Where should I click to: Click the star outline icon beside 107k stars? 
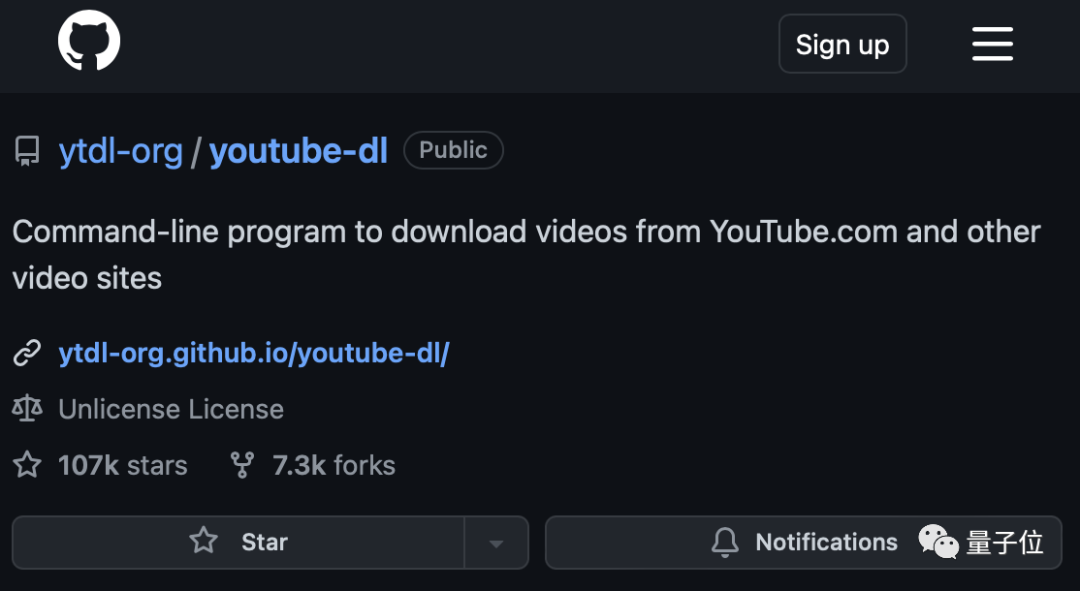(26, 465)
